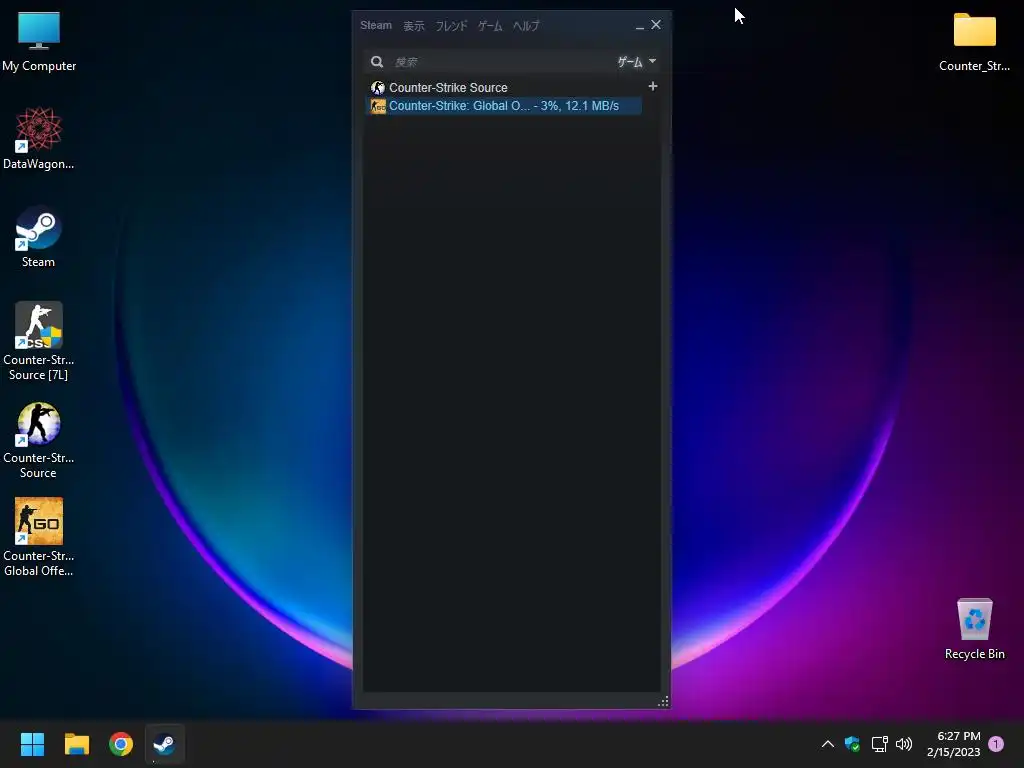This screenshot has height=768, width=1024.
Task: Open the network tray icon
Action: pyautogui.click(x=879, y=744)
